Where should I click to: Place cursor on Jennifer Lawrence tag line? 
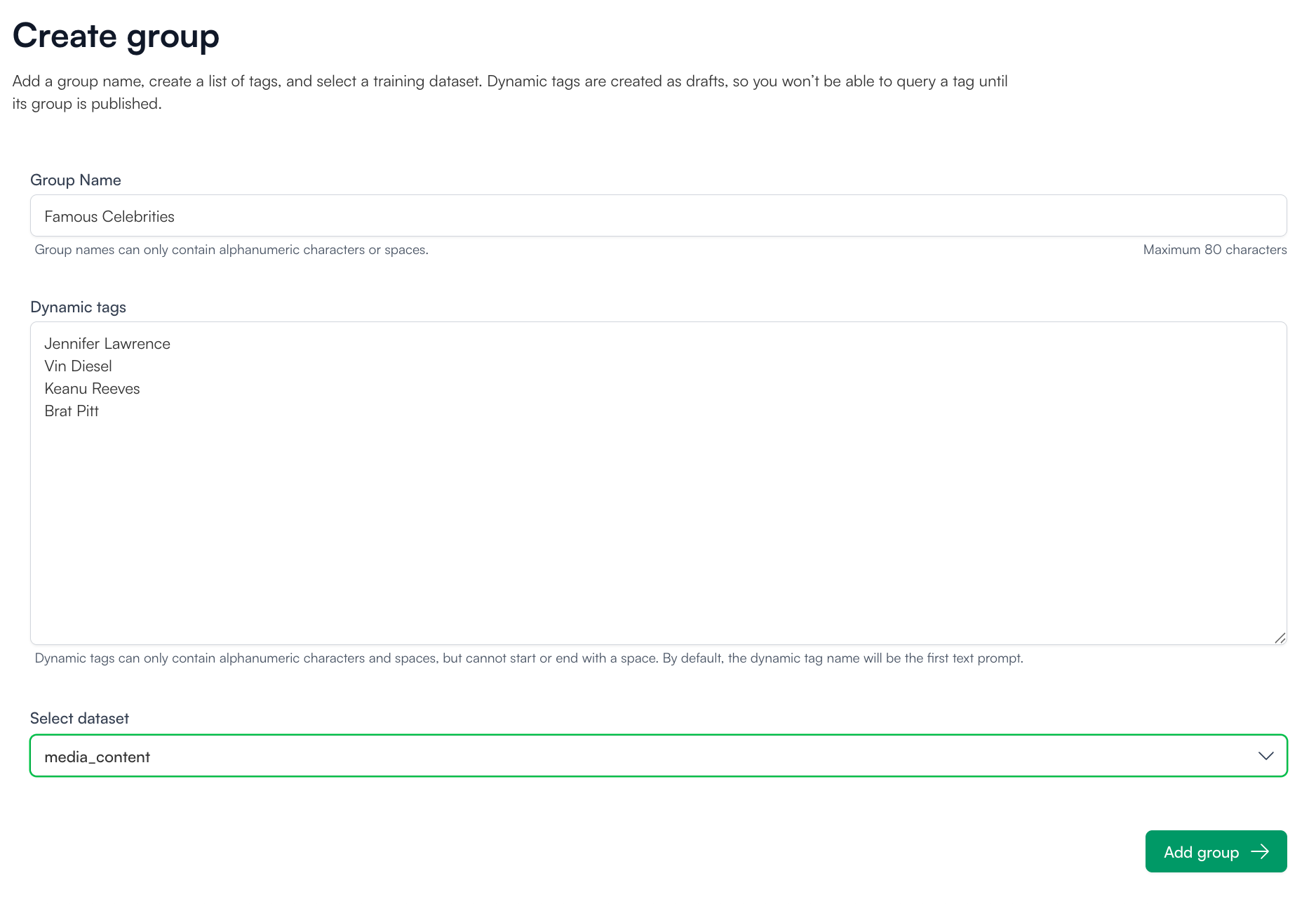click(x=107, y=344)
